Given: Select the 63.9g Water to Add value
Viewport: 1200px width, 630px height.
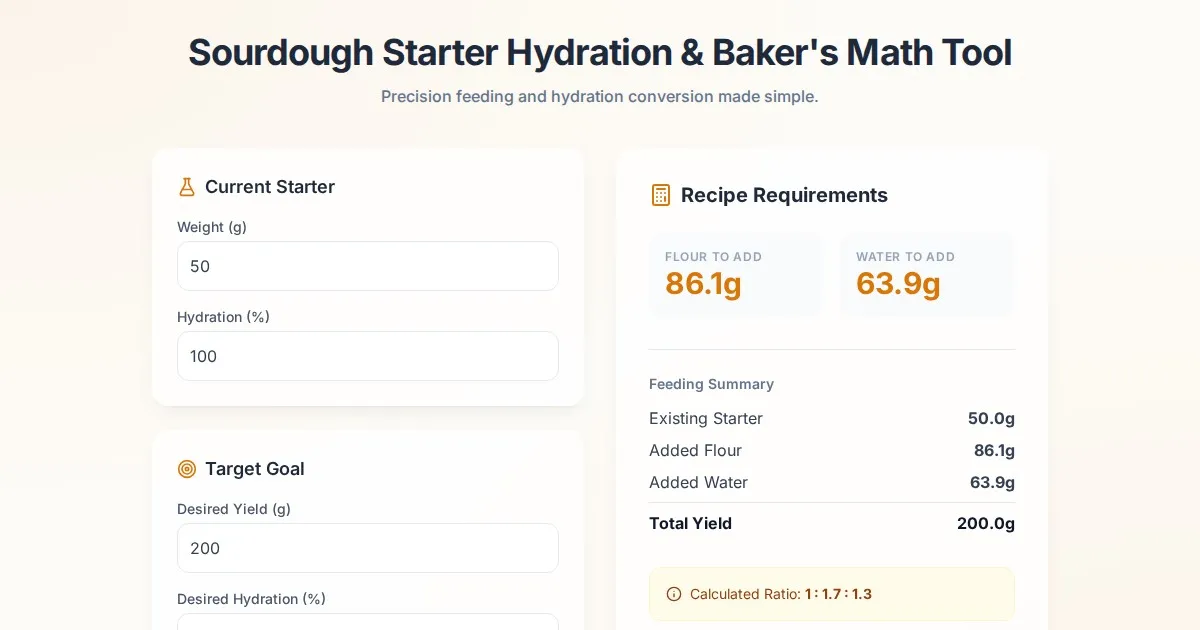Looking at the screenshot, I should point(898,284).
